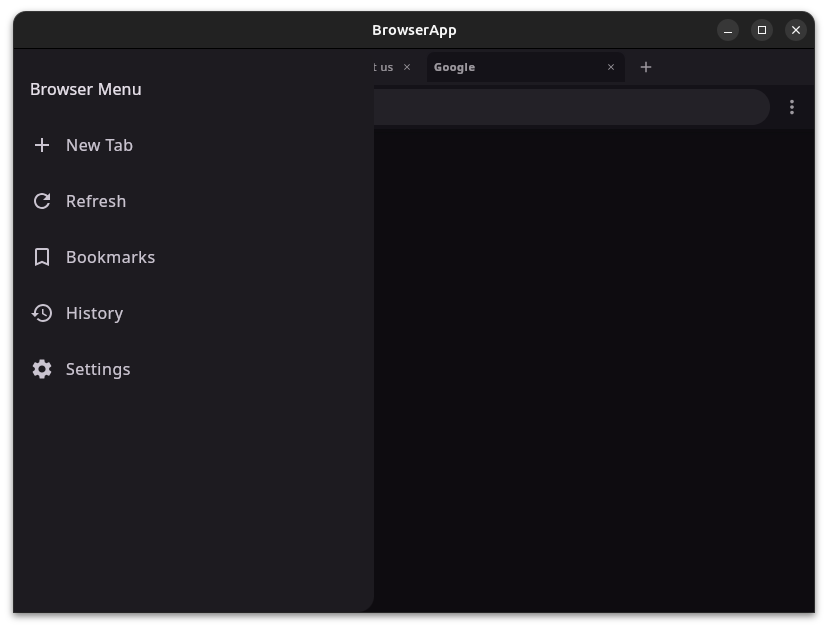
Task: Click the address bar field
Action: pyautogui.click(x=571, y=107)
